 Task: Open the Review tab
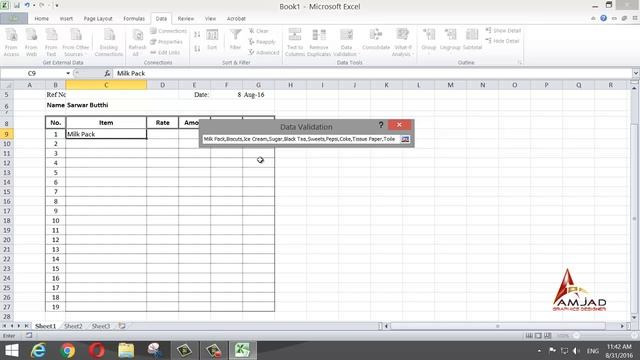pos(186,19)
